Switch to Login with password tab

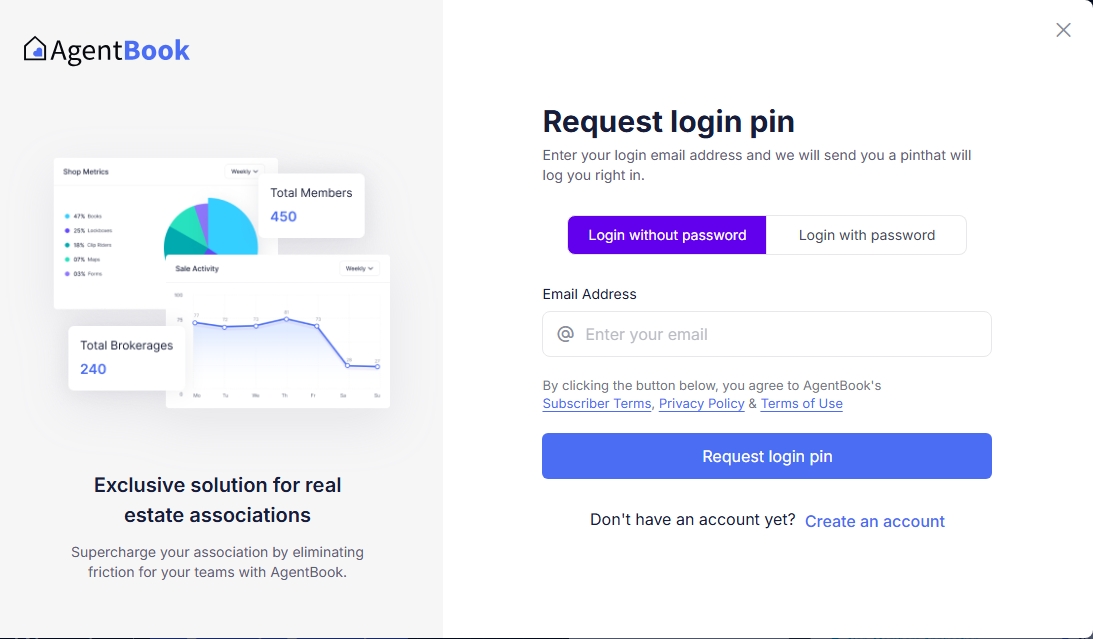click(866, 235)
